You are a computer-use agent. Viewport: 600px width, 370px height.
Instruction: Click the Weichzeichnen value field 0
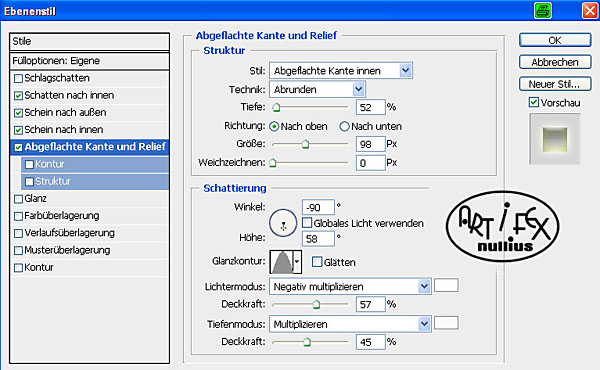pyautogui.click(x=370, y=163)
